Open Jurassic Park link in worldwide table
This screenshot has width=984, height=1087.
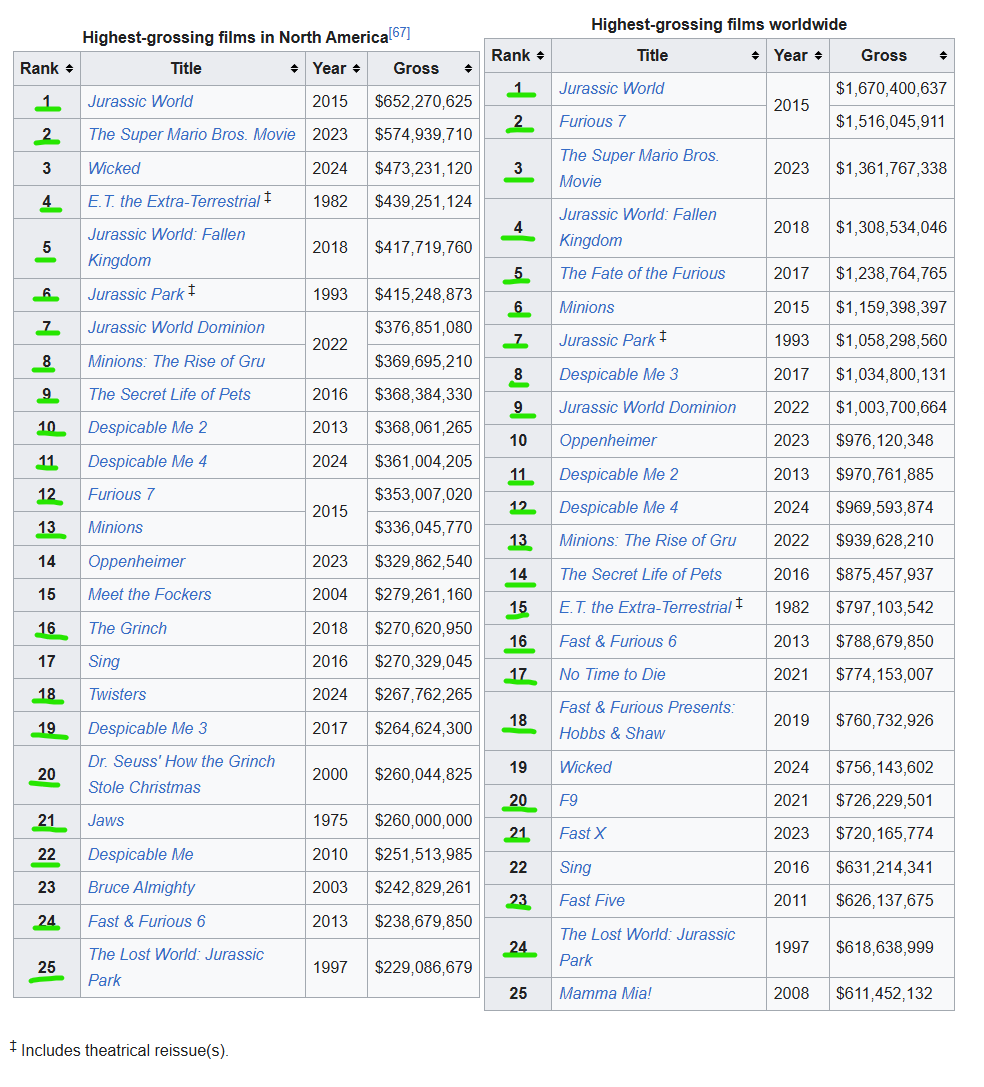click(x=607, y=340)
